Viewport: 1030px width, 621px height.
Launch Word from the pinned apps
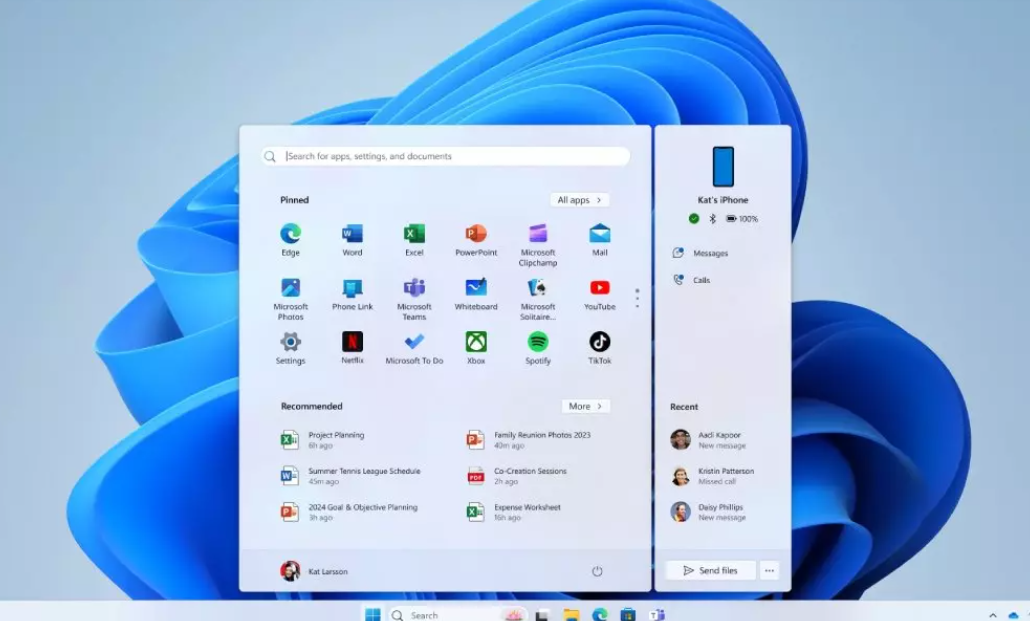352,234
